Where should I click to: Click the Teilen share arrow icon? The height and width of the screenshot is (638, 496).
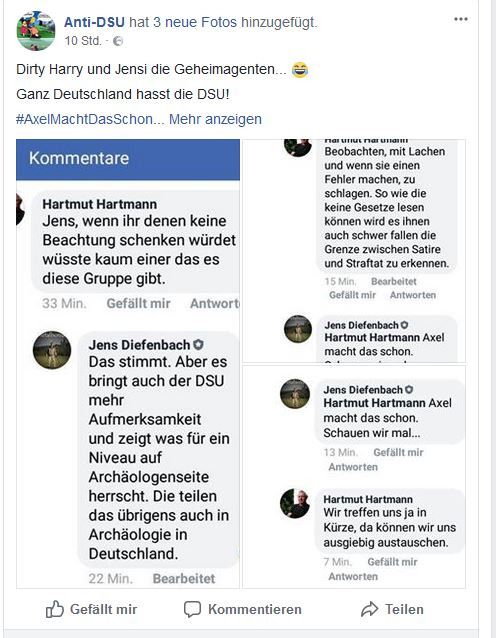pyautogui.click(x=369, y=609)
